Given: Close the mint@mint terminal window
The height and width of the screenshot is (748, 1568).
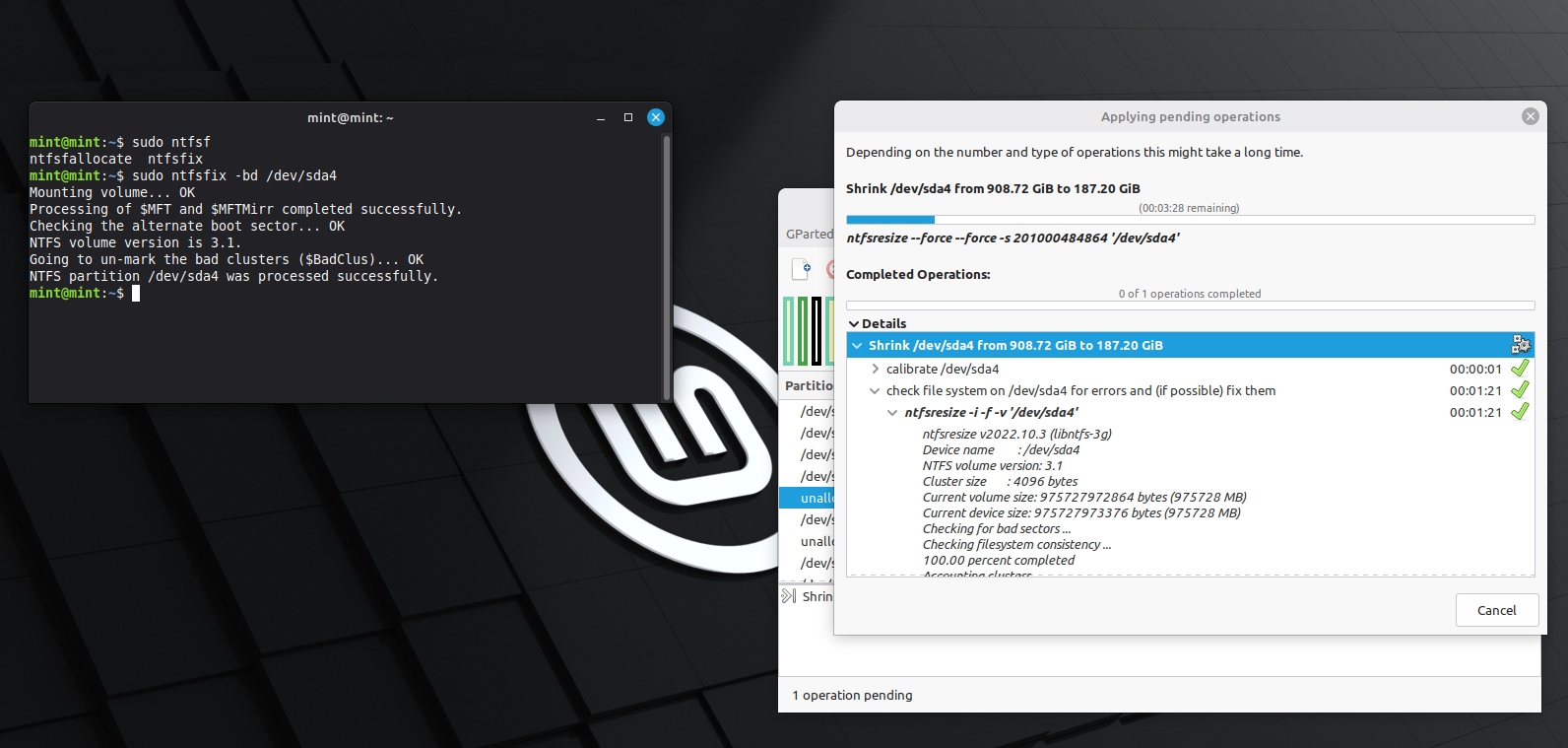Looking at the screenshot, I should click(x=656, y=117).
